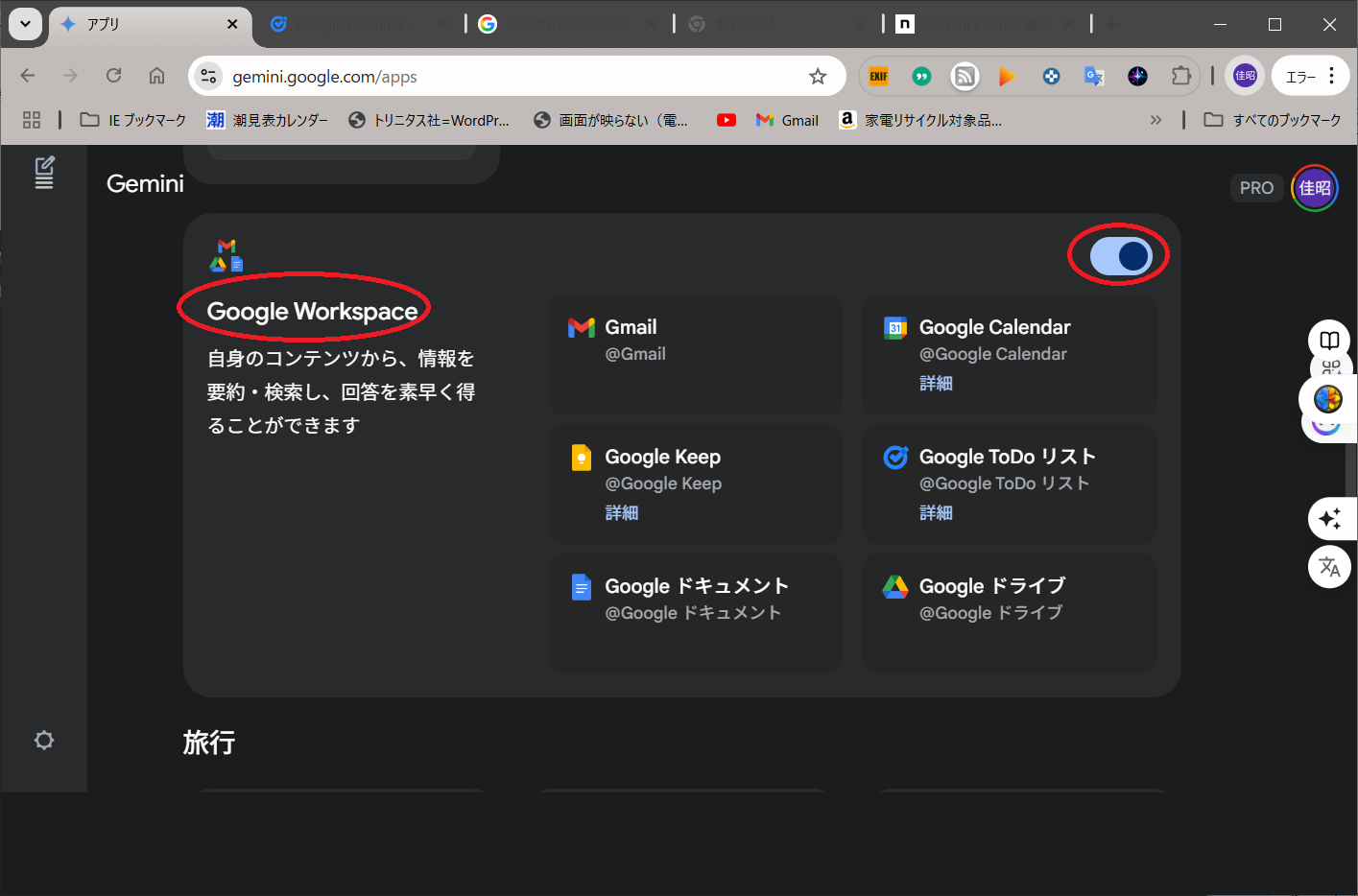Open the Google ToDo リスト card
The height and width of the screenshot is (896, 1358).
[1009, 483]
